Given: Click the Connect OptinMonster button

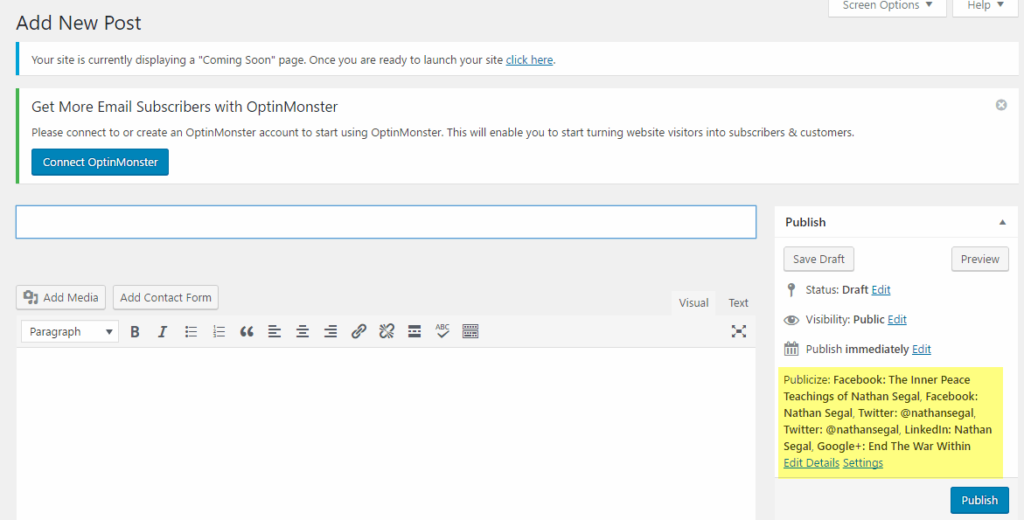Looking at the screenshot, I should point(100,162).
